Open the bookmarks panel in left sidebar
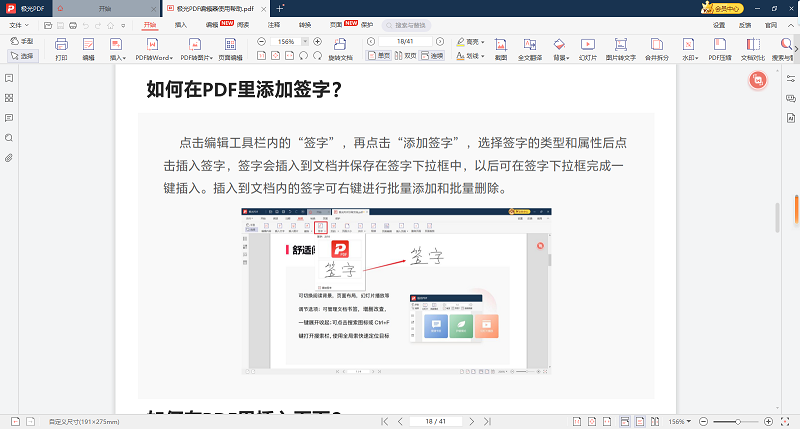 click(9, 78)
